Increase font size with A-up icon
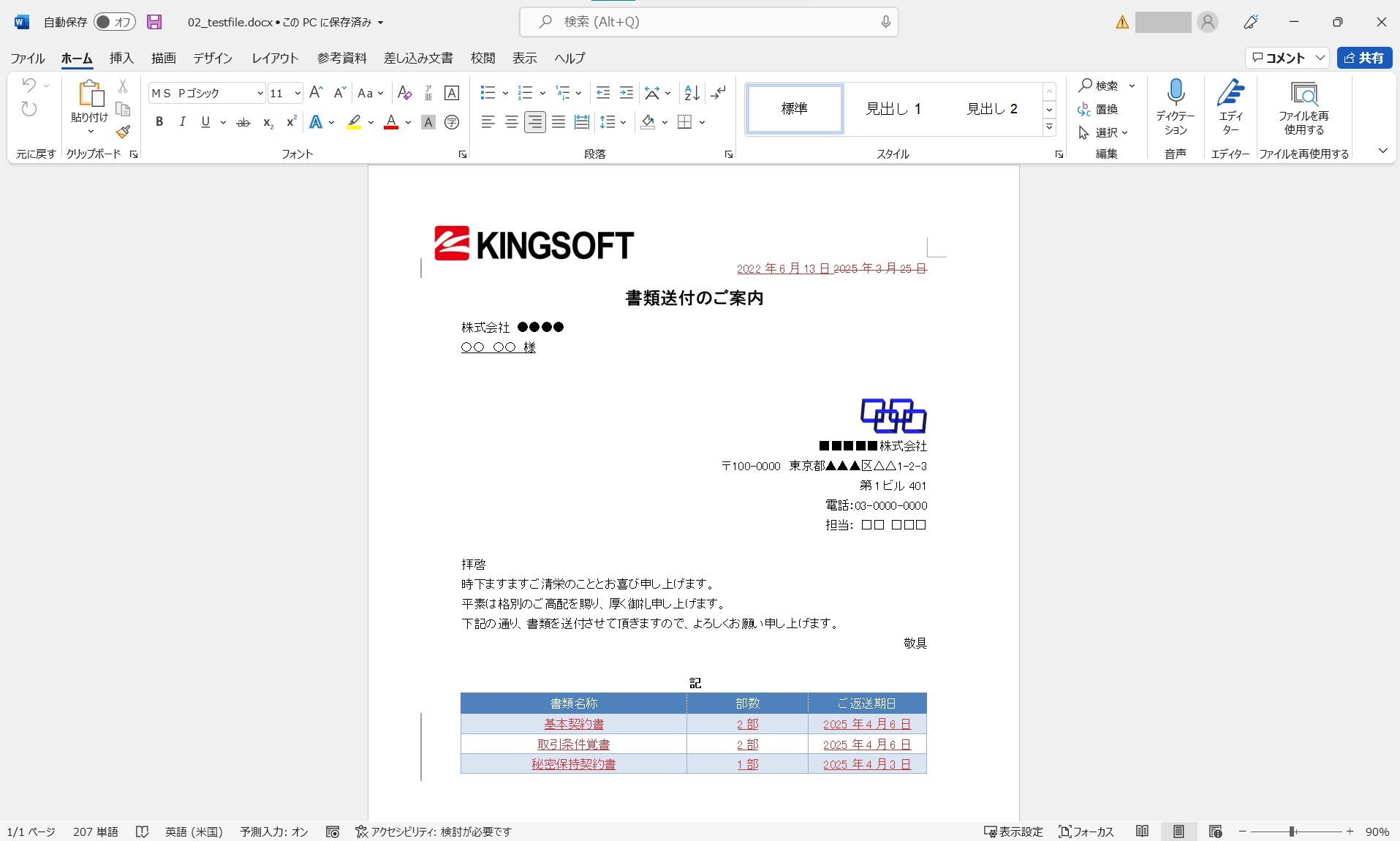This screenshot has height=841, width=1400. (316, 93)
